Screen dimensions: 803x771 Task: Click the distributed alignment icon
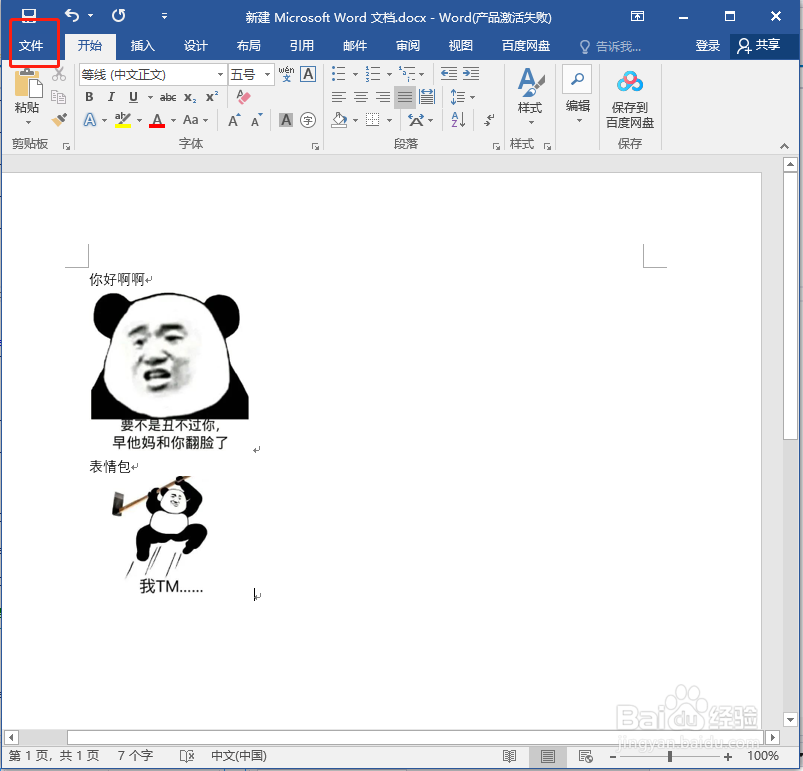pos(427,97)
